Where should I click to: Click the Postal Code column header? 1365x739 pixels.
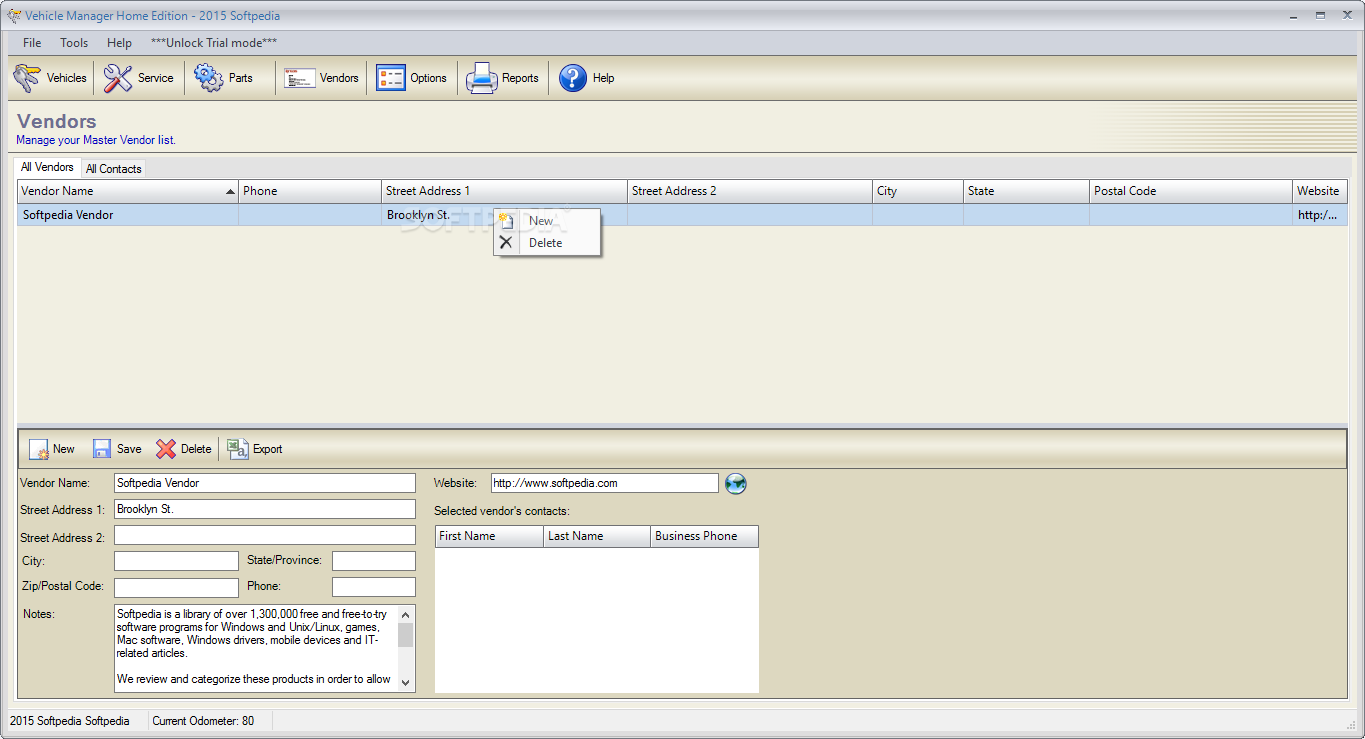(1191, 191)
